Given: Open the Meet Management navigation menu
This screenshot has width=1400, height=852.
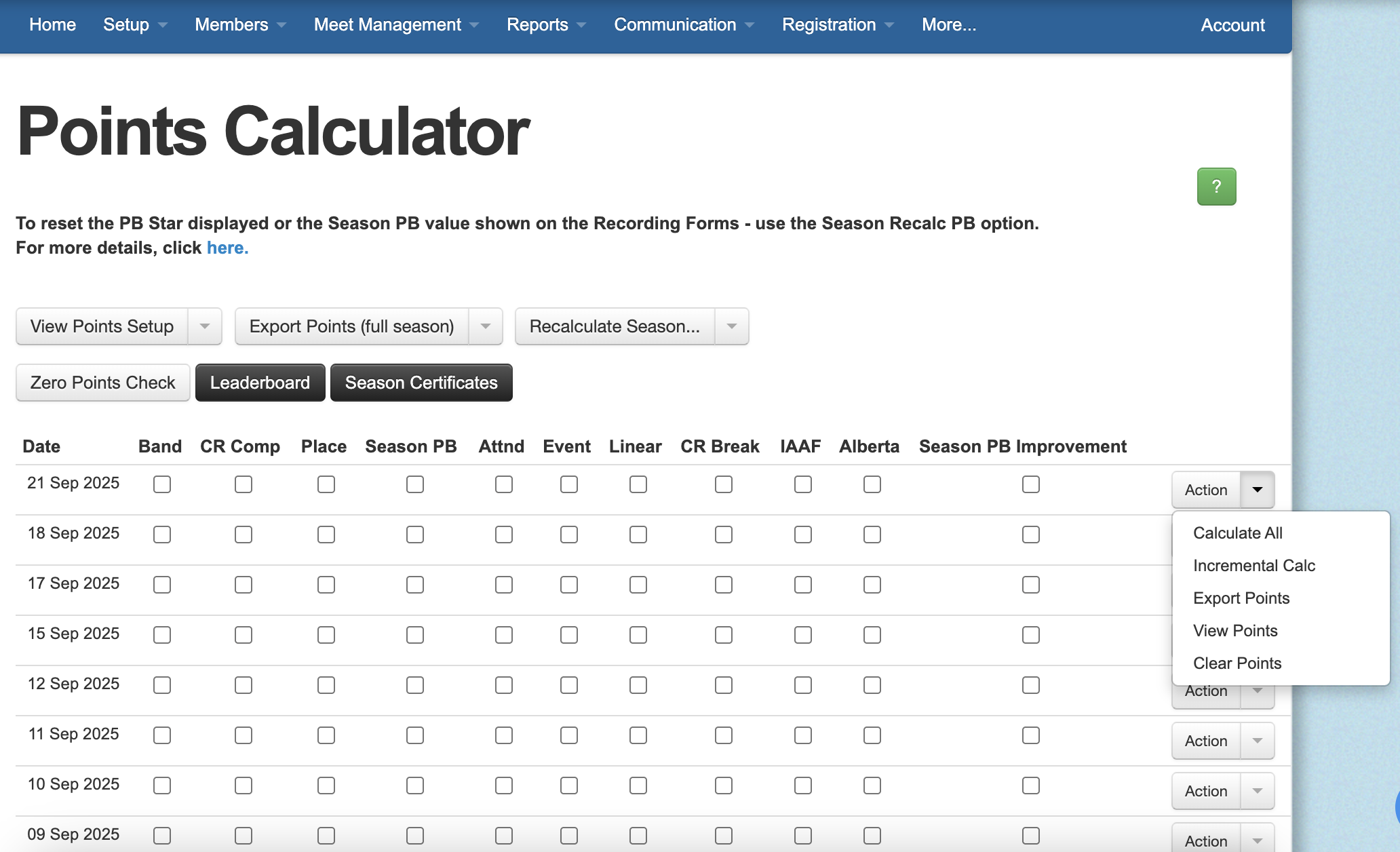Looking at the screenshot, I should click(396, 25).
